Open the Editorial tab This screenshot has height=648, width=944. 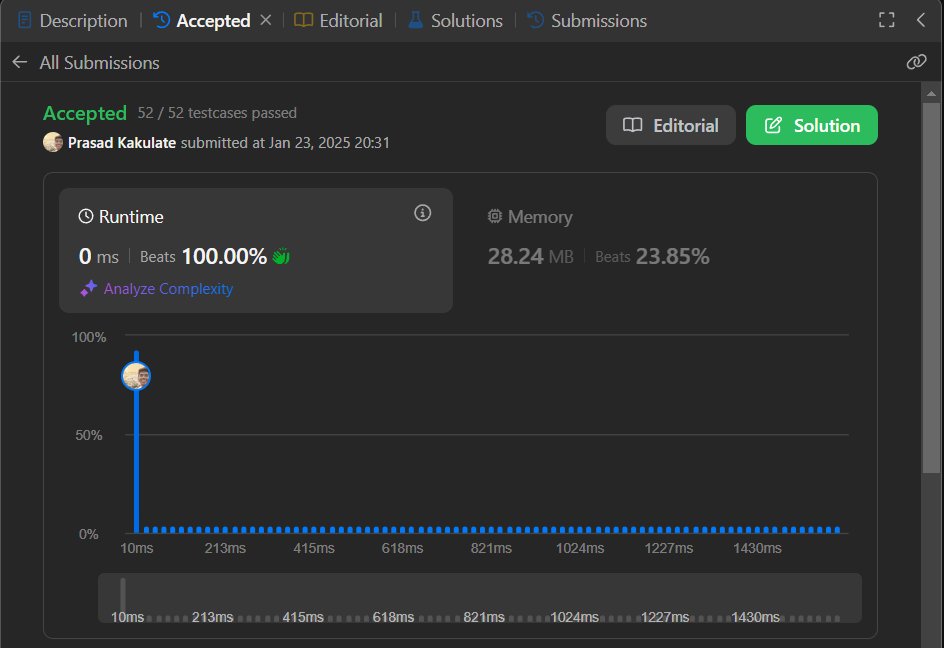(x=338, y=20)
